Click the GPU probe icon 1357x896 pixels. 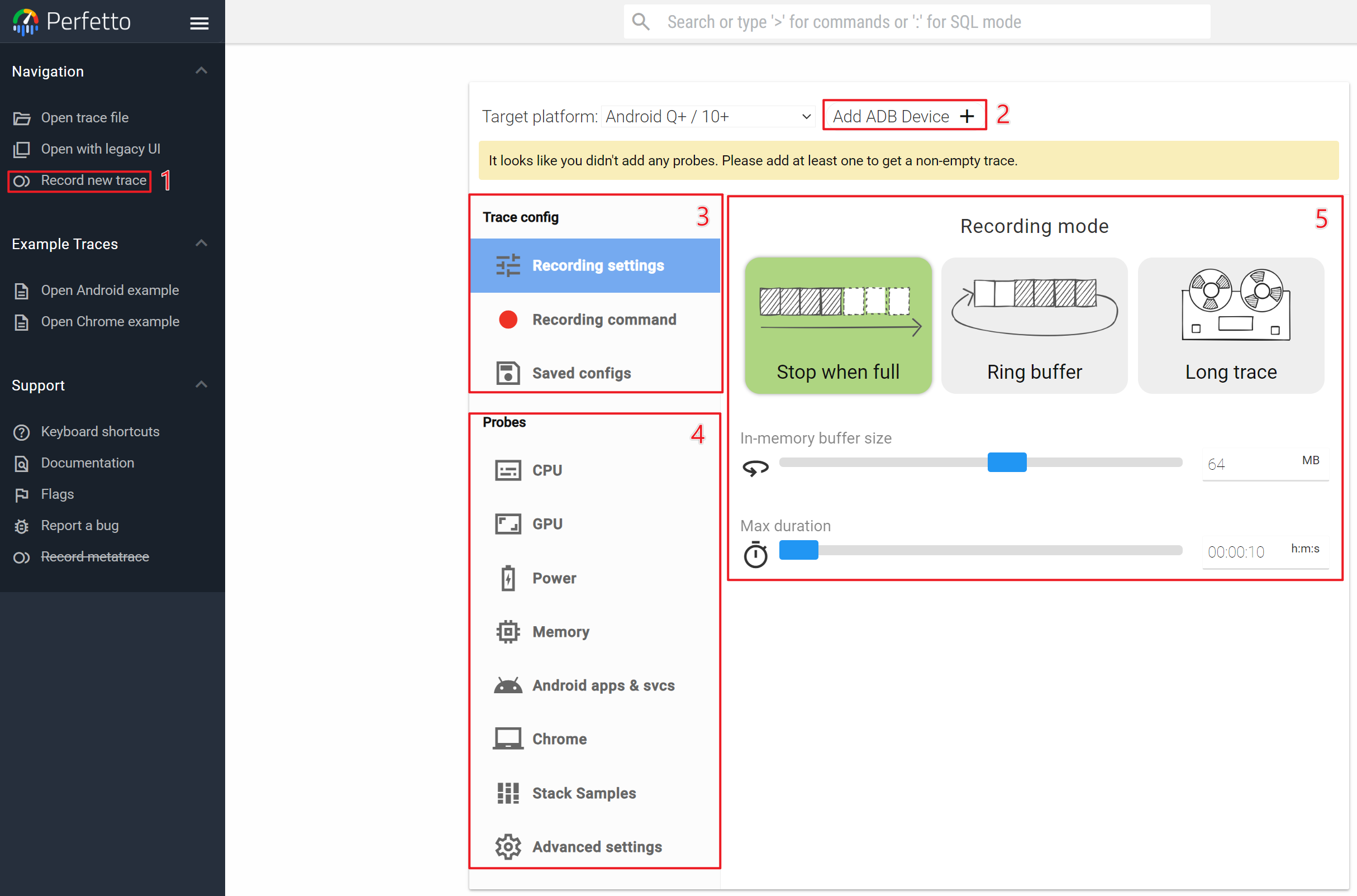point(508,524)
